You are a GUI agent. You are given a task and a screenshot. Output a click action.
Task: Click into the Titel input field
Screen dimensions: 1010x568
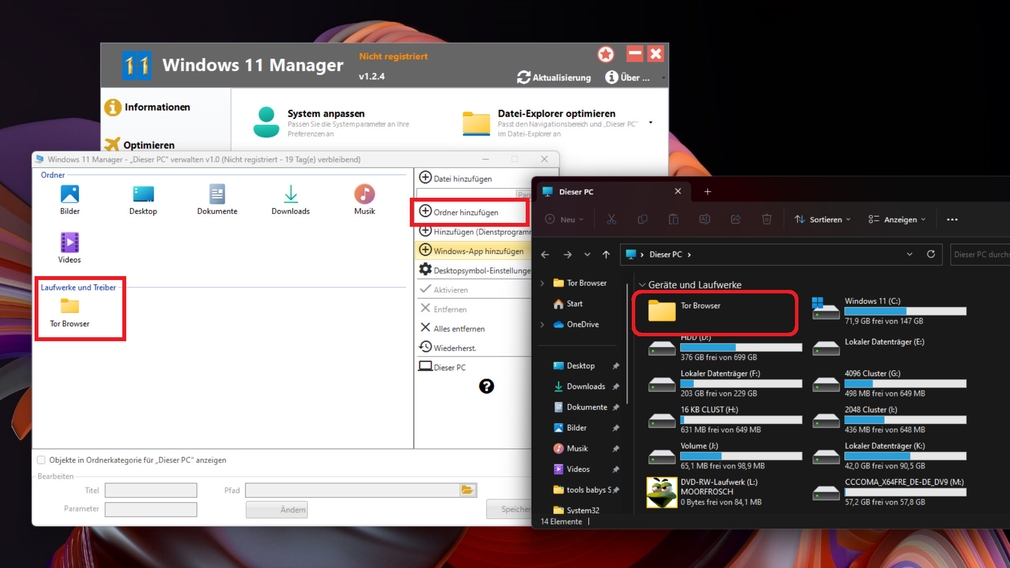click(x=150, y=490)
